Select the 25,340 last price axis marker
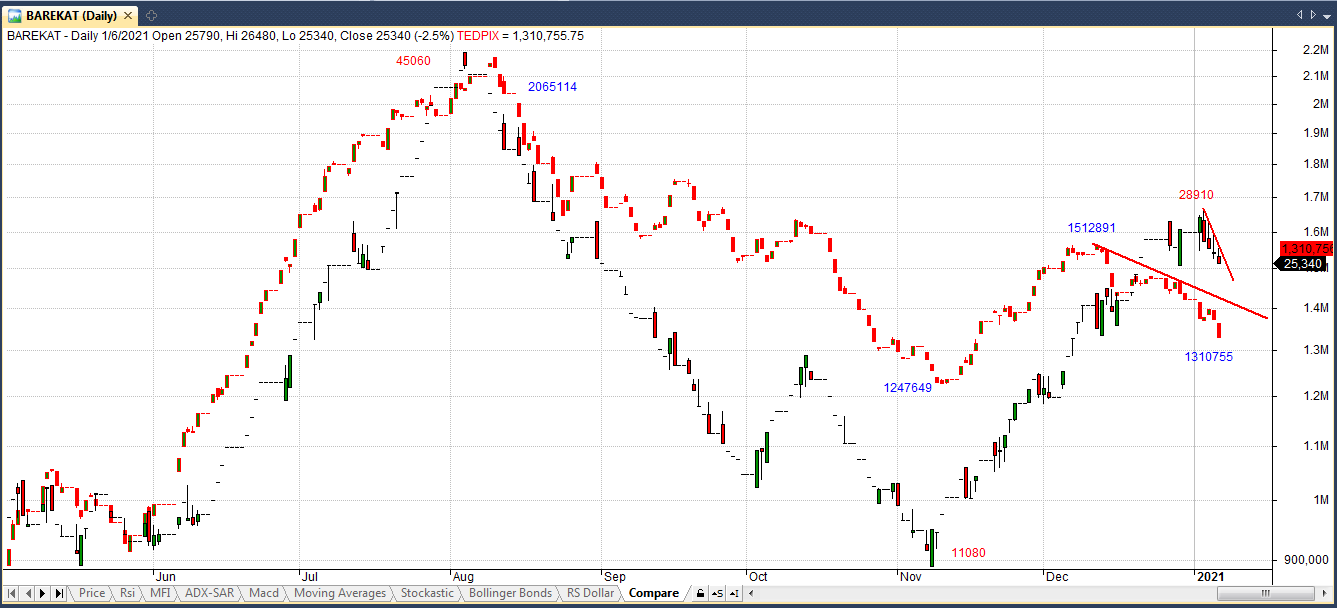1337x608 pixels. tap(1303, 264)
